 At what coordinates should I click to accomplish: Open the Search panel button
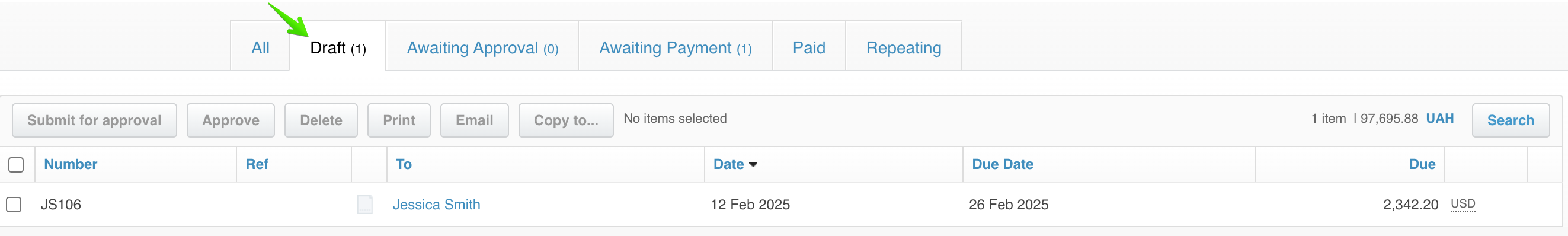point(1510,120)
